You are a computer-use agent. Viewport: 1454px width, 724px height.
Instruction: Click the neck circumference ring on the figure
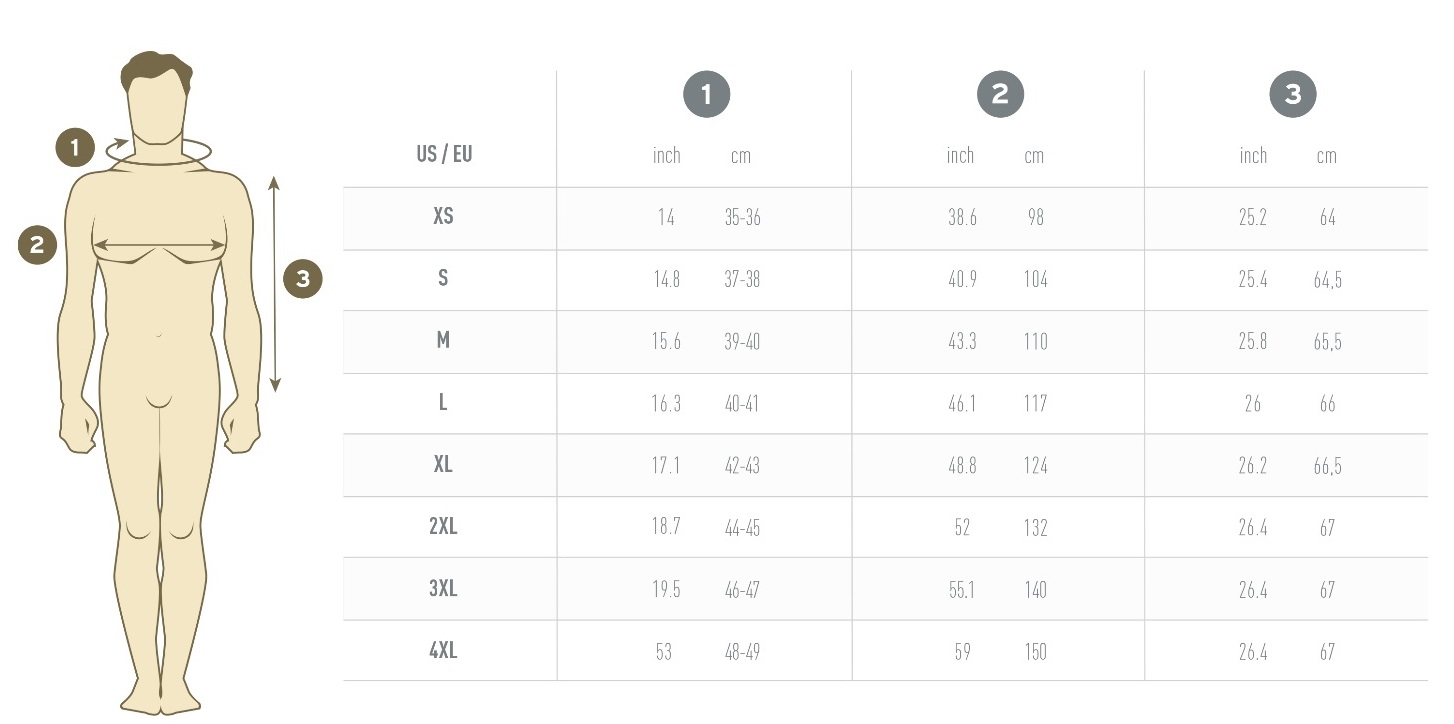pyautogui.click(x=159, y=151)
